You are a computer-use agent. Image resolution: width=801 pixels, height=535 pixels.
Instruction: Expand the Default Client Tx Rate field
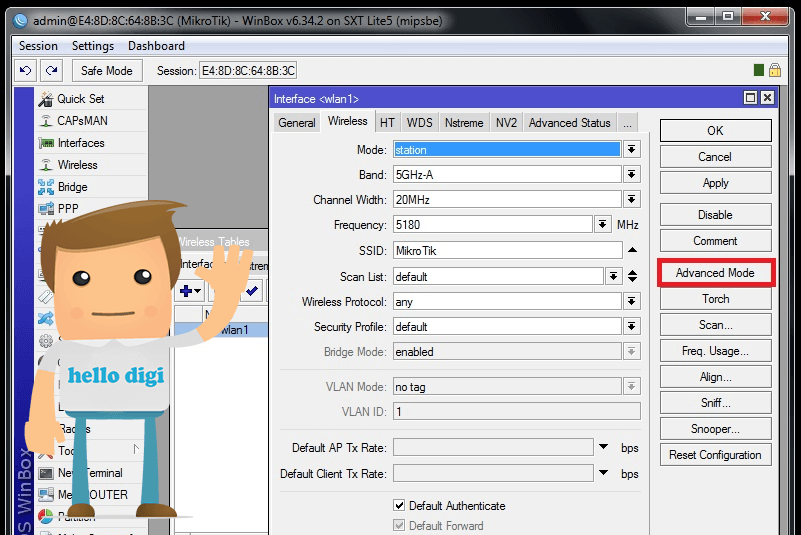click(x=603, y=473)
